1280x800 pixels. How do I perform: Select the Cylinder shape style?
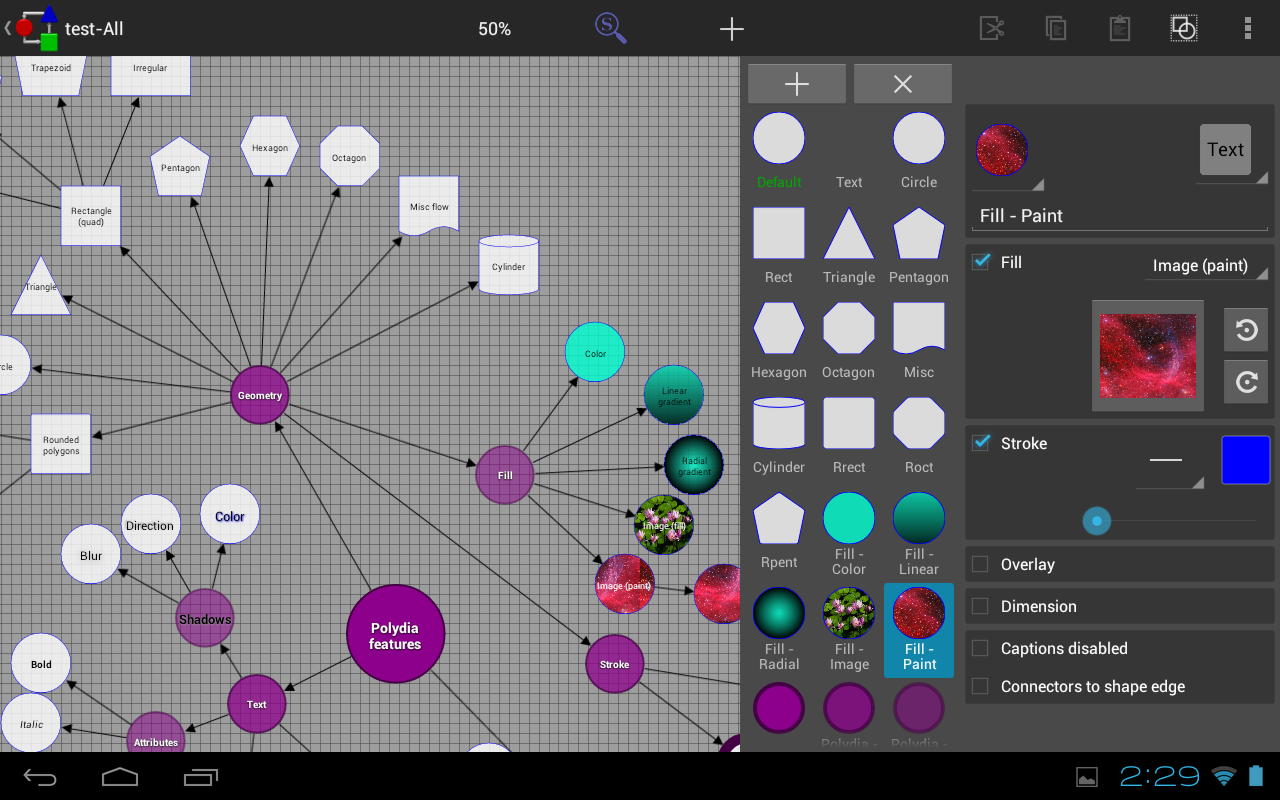779,435
